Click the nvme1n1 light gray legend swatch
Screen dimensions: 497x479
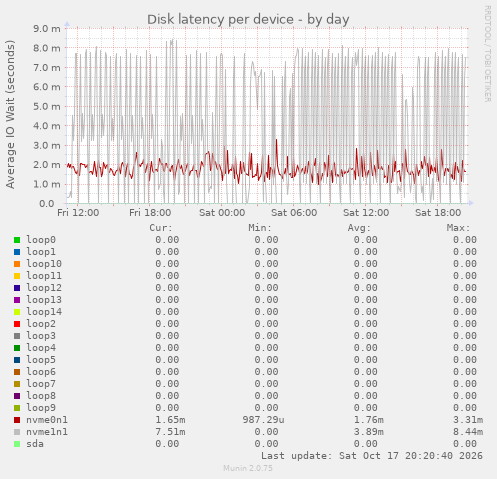[17, 432]
